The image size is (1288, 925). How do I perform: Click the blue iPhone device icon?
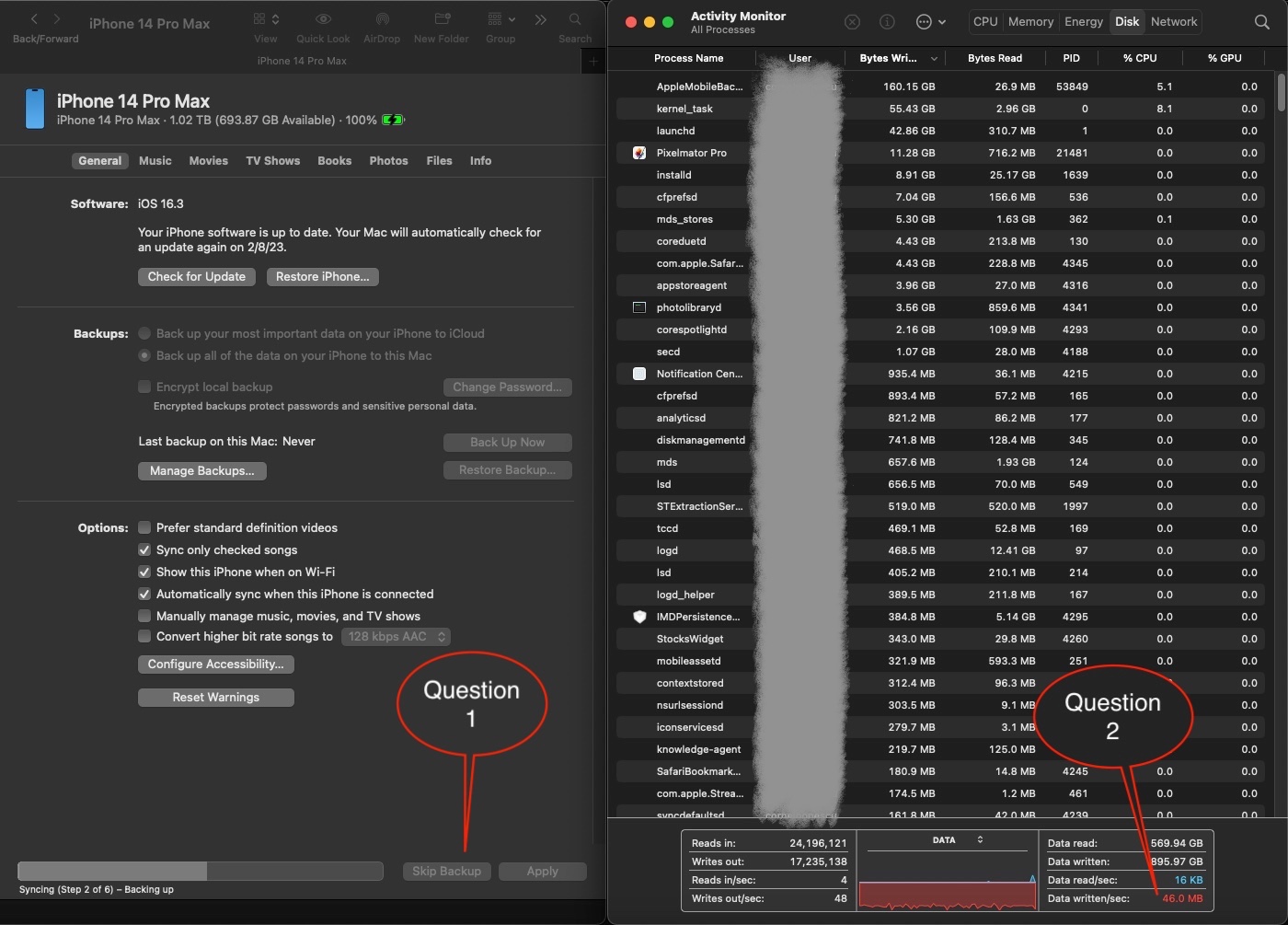(x=35, y=109)
